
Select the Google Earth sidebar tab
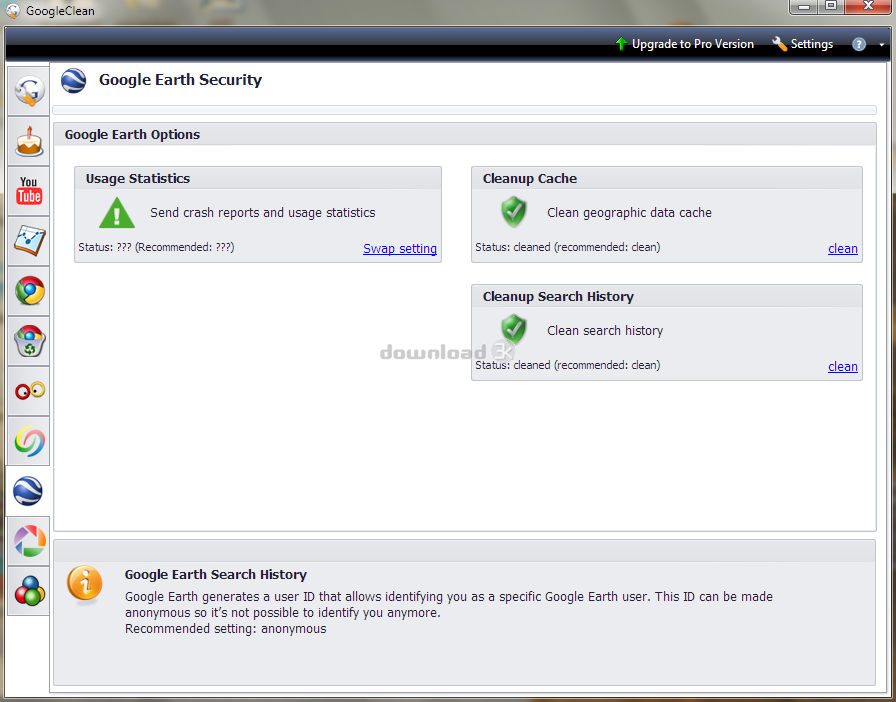coord(29,491)
